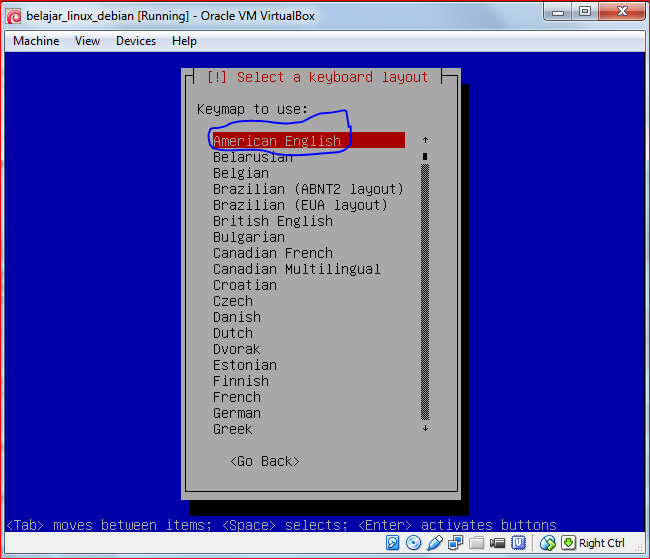The width and height of the screenshot is (650, 559).
Task: Click the VirtualBox Debian icon in title bar
Action: coord(13,16)
